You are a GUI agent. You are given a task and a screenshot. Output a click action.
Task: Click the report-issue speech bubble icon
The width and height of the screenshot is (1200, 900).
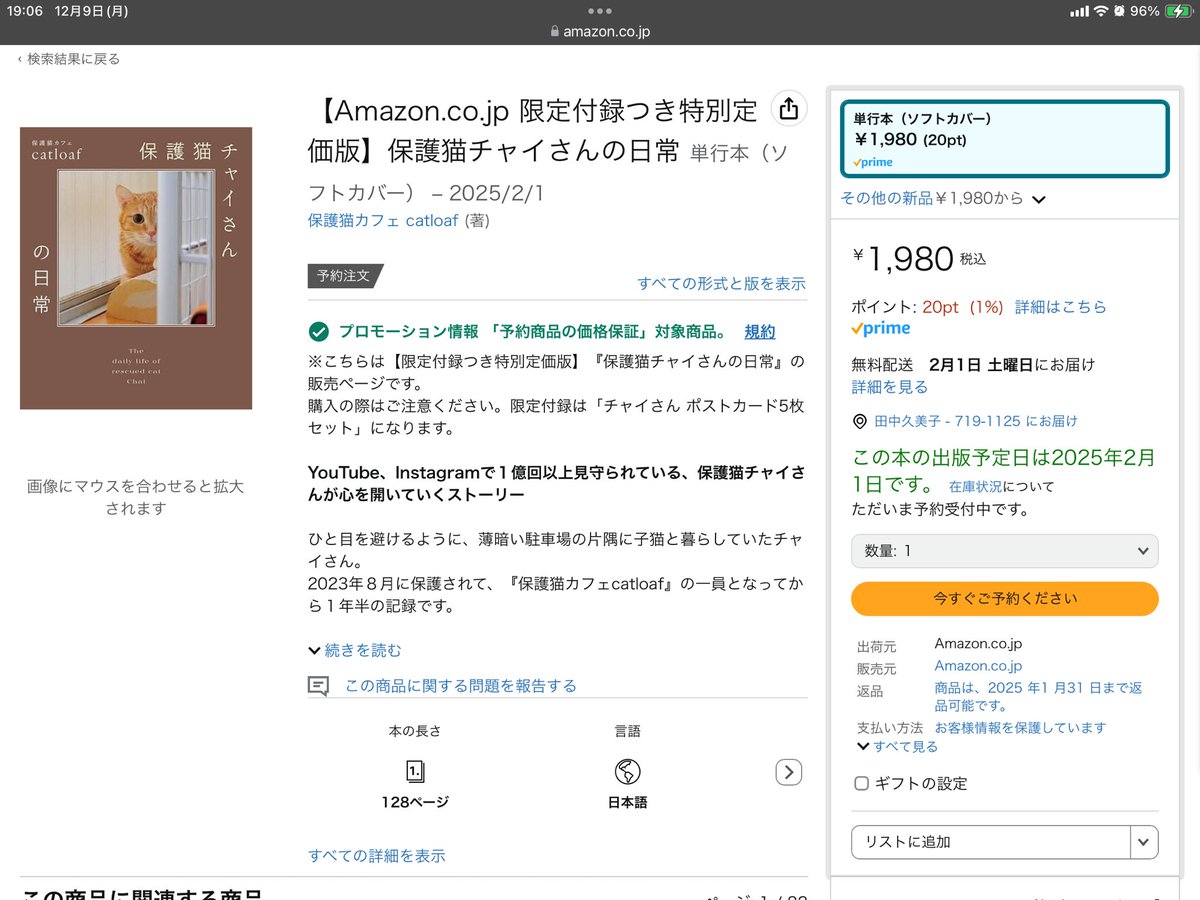click(x=319, y=686)
